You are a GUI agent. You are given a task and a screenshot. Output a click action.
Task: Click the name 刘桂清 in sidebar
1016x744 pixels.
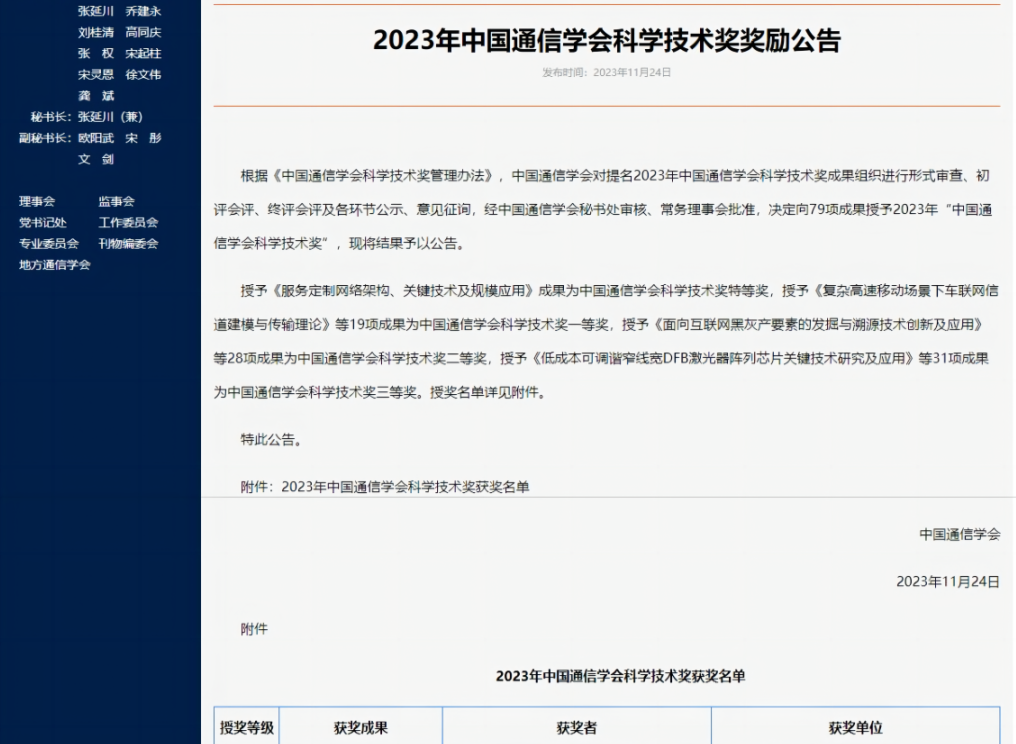(96, 32)
